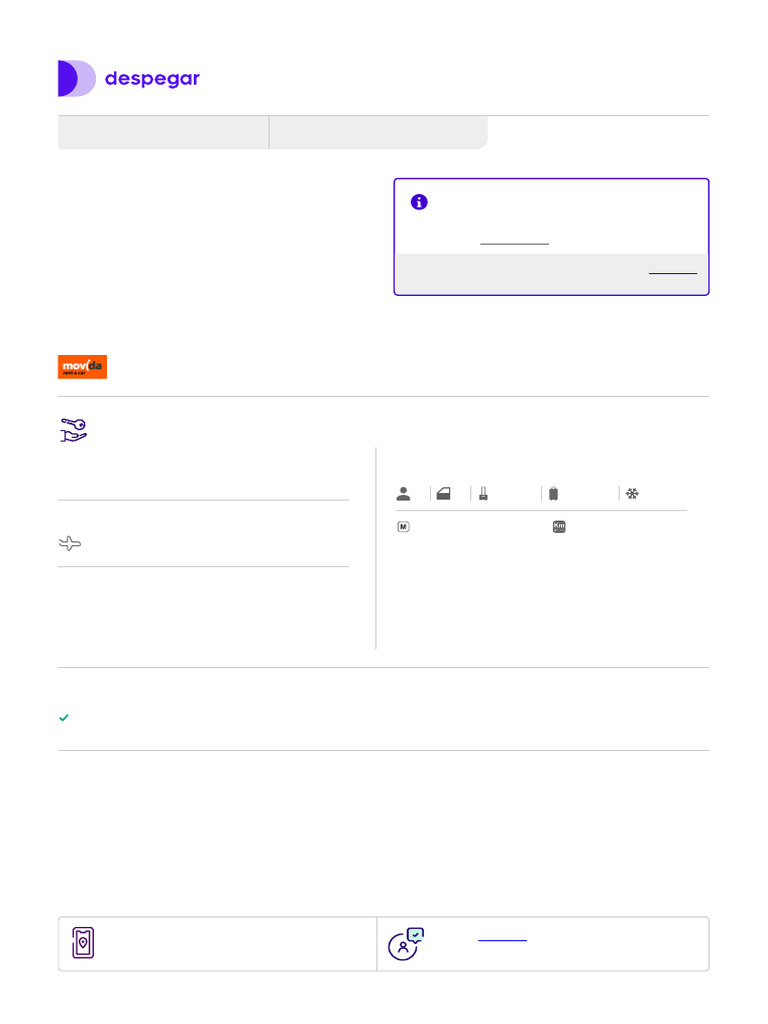Click the car key handover icon
This screenshot has height=1024, width=768.
(73, 430)
